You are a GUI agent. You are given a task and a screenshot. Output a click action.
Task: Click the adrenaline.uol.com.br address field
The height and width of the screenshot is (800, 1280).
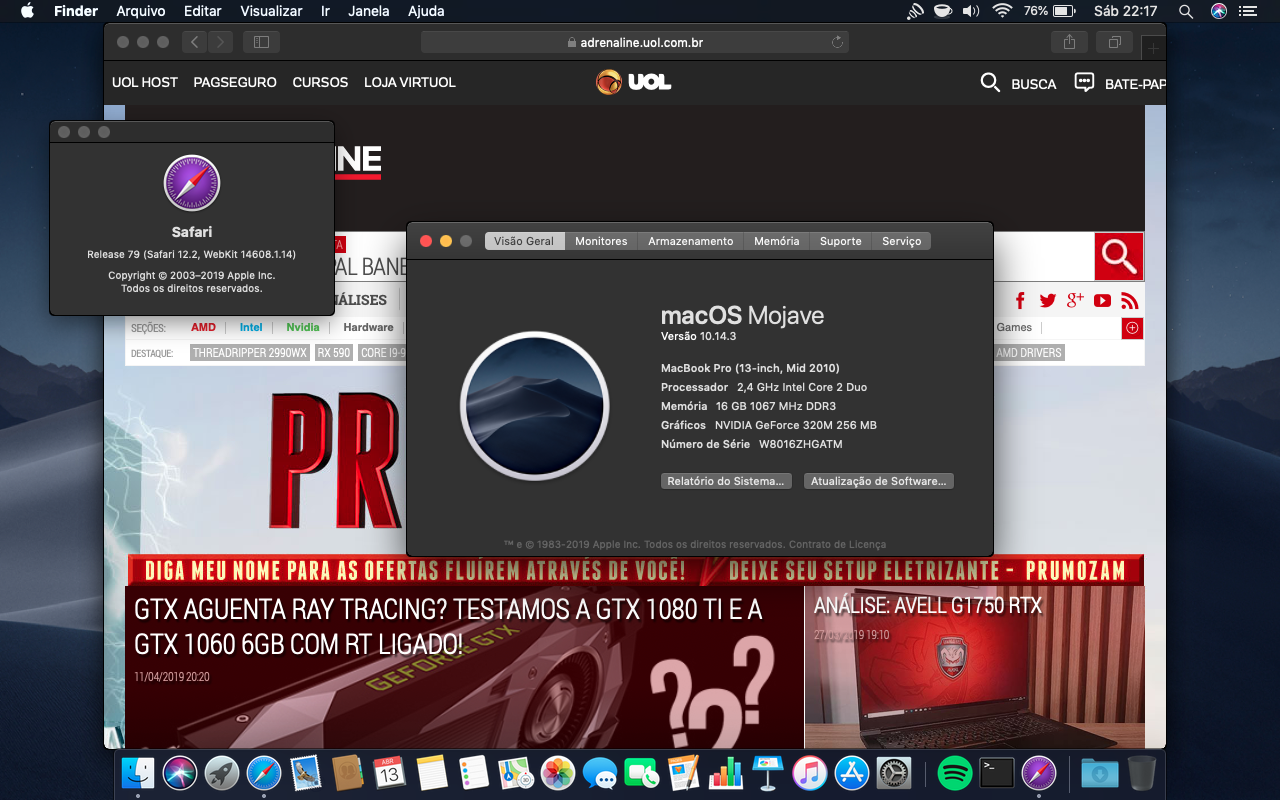tap(635, 42)
